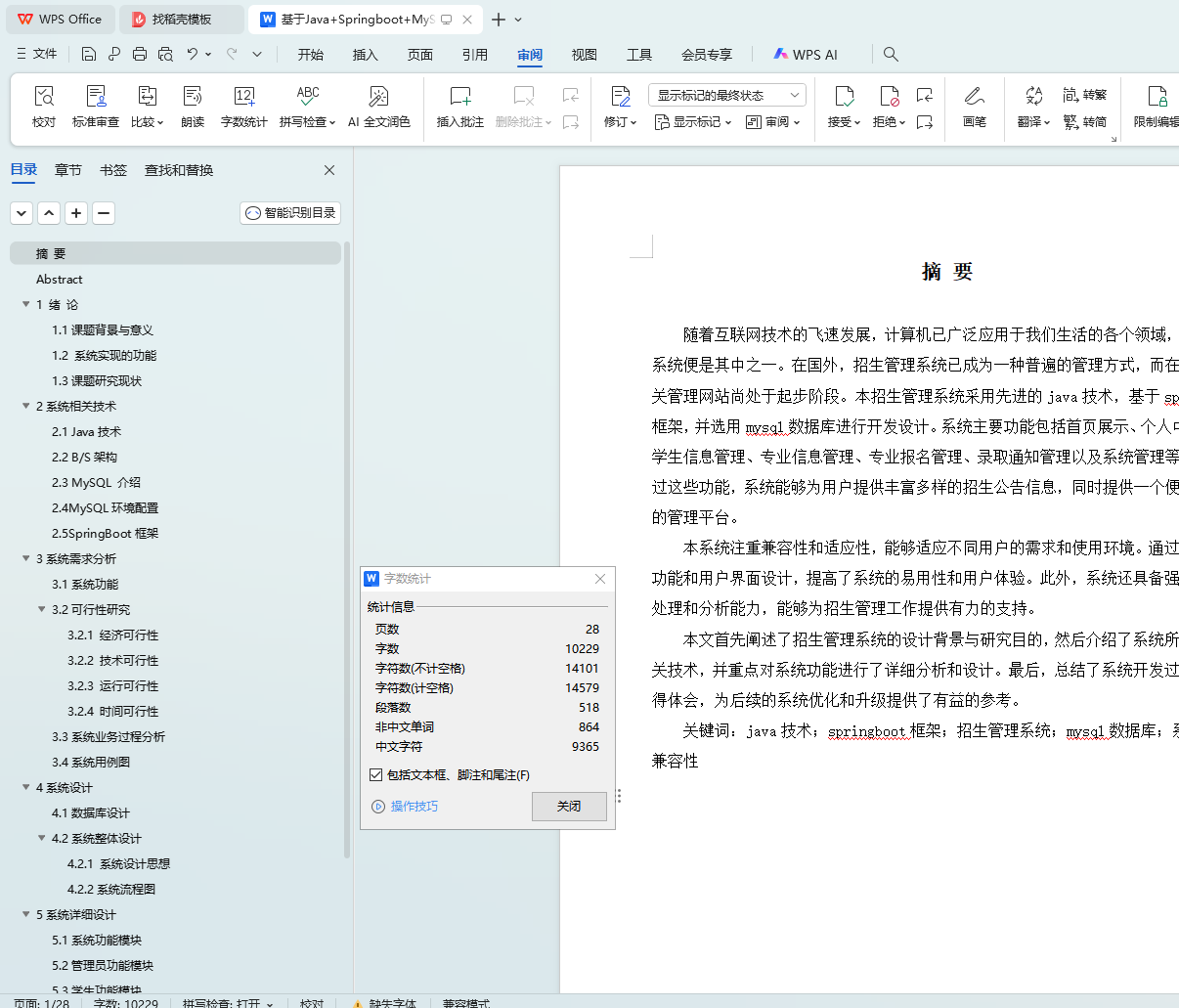Open Print Preview from quick access toolbar
Viewport: 1179px width, 1008px height.
pos(165,55)
